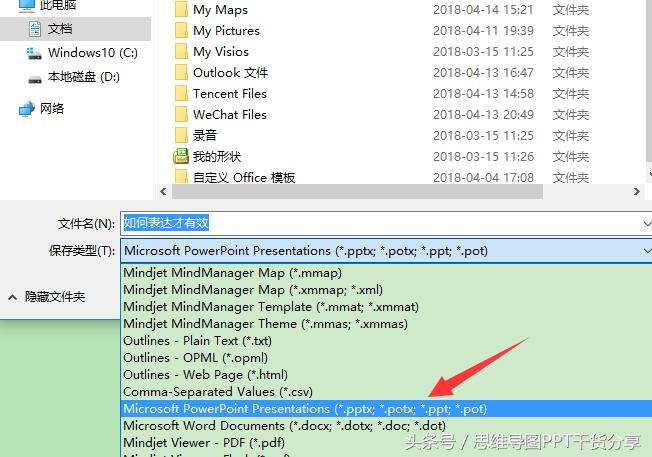The image size is (652, 457).
Task: Open the 保存类型 combo box
Action: [x=386, y=251]
